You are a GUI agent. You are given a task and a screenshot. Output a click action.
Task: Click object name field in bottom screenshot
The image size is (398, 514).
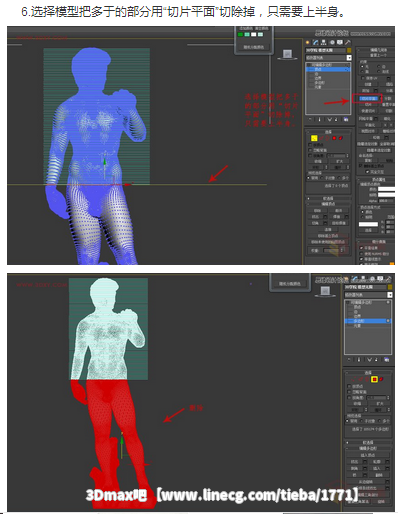[x=365, y=287]
